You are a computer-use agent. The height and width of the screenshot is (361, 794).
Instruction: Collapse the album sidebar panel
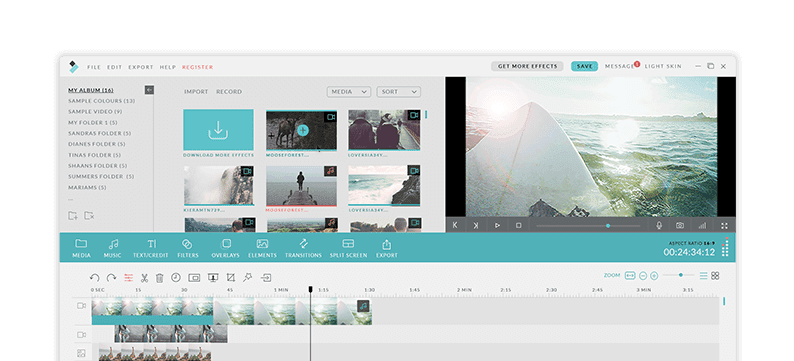[x=149, y=90]
